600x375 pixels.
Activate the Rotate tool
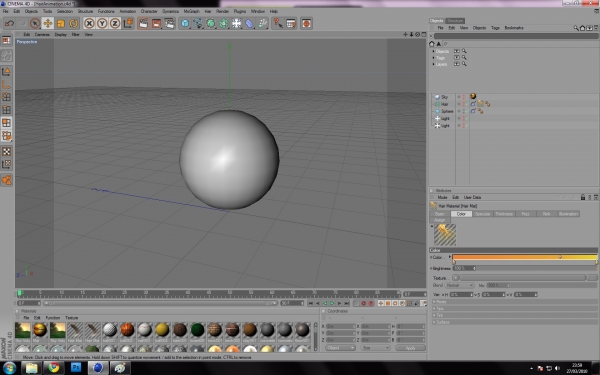[73, 23]
